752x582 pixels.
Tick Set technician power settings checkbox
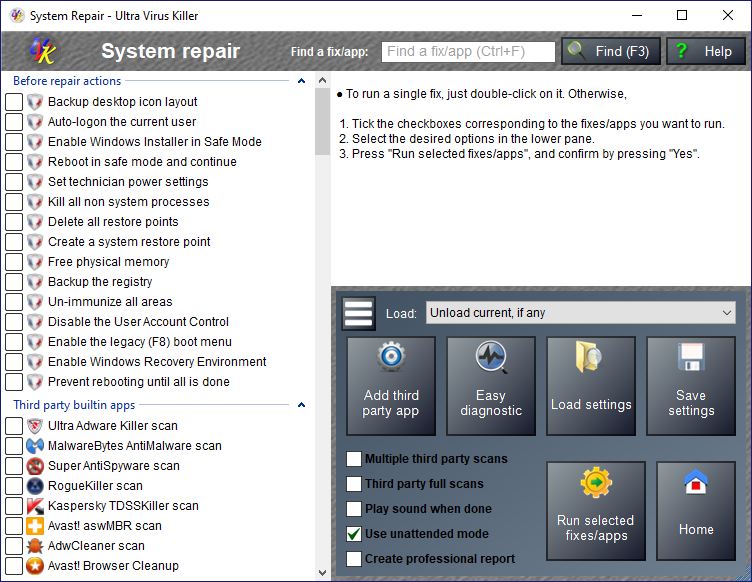point(14,182)
